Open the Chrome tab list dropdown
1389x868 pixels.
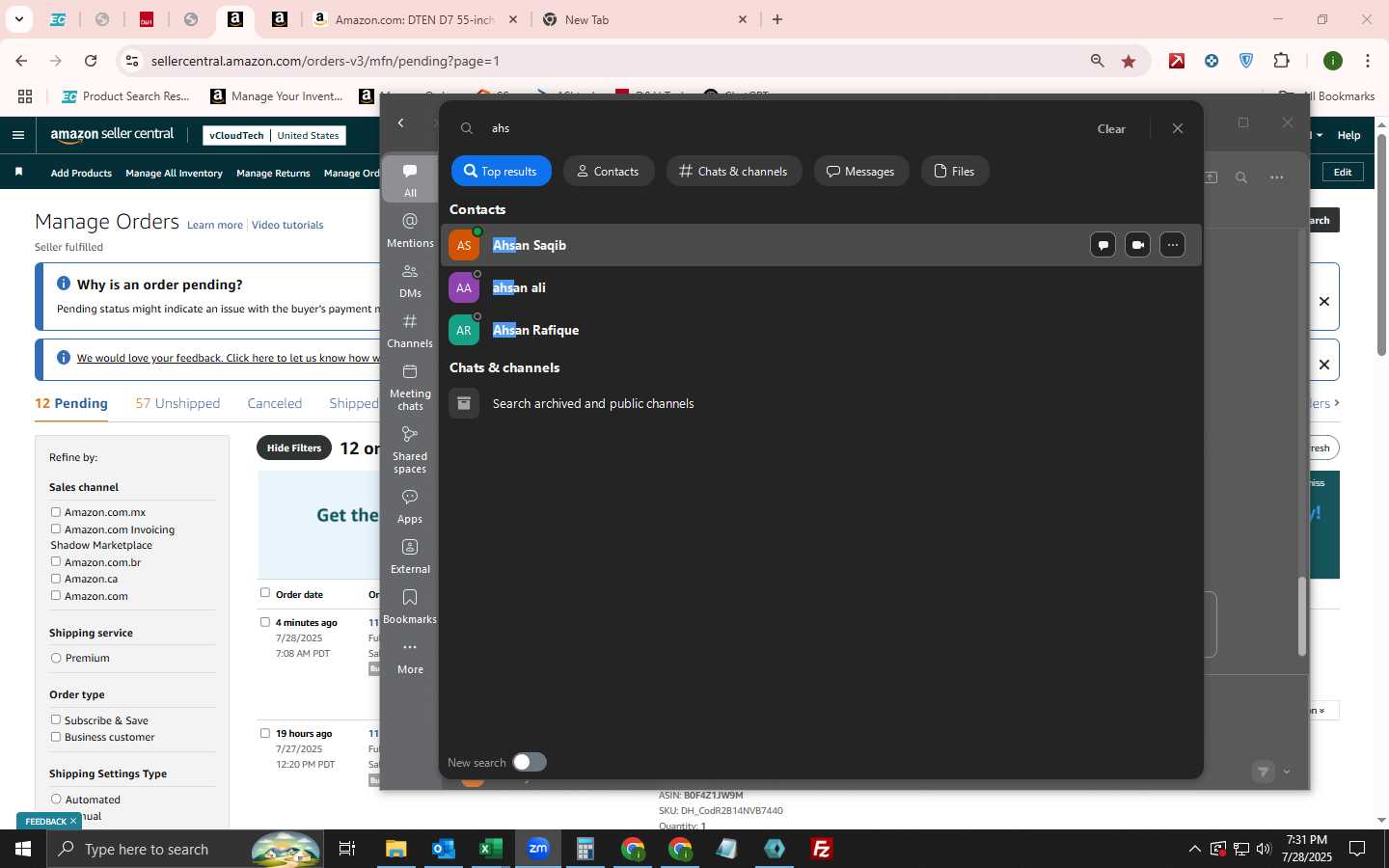pos(18,19)
